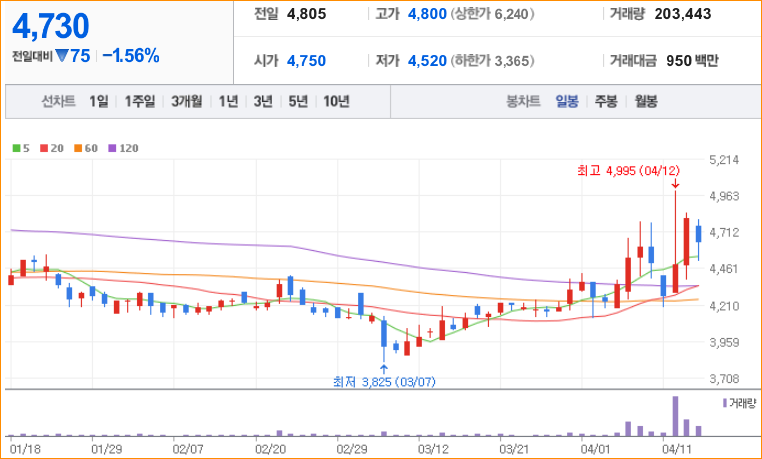
Task: Select the 3개월 line chart
Action: (187, 101)
